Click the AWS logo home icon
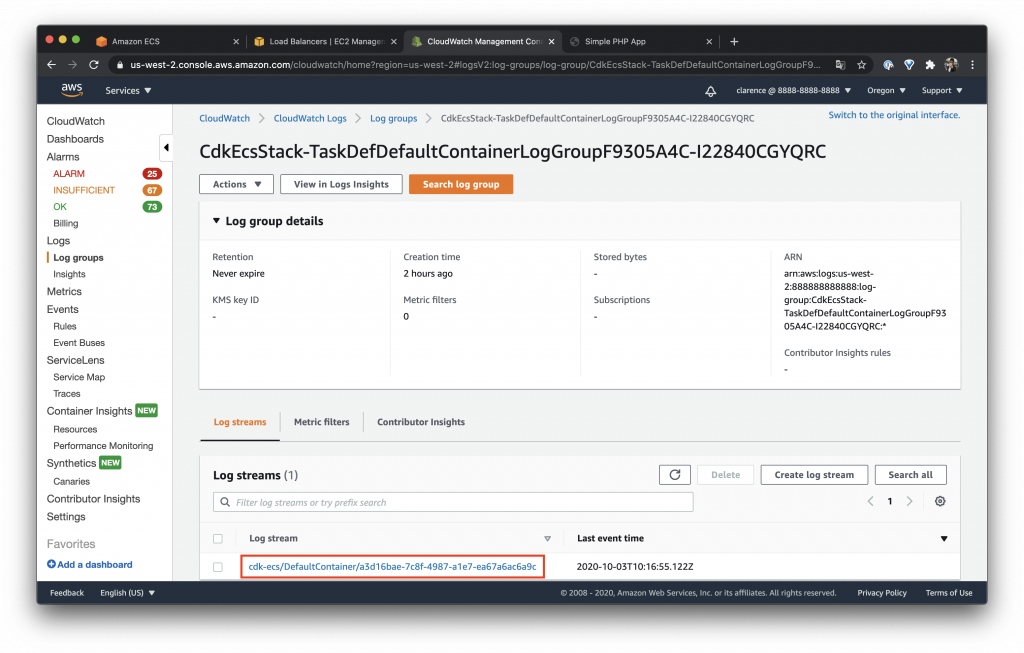This screenshot has width=1024, height=653. tap(72, 89)
